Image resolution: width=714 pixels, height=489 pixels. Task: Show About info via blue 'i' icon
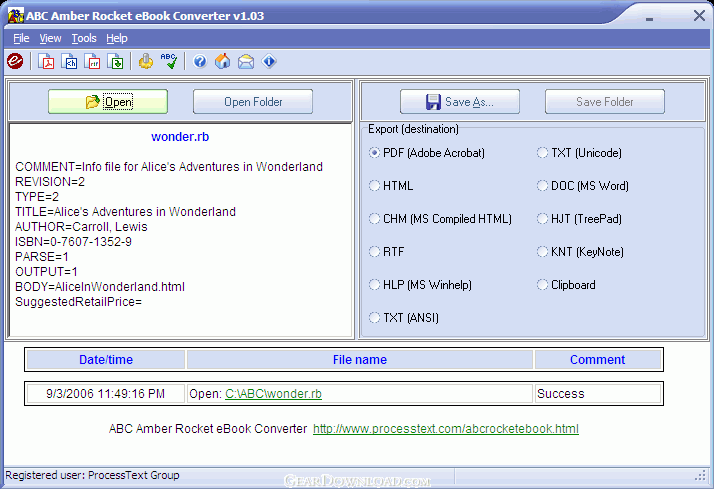tap(269, 61)
